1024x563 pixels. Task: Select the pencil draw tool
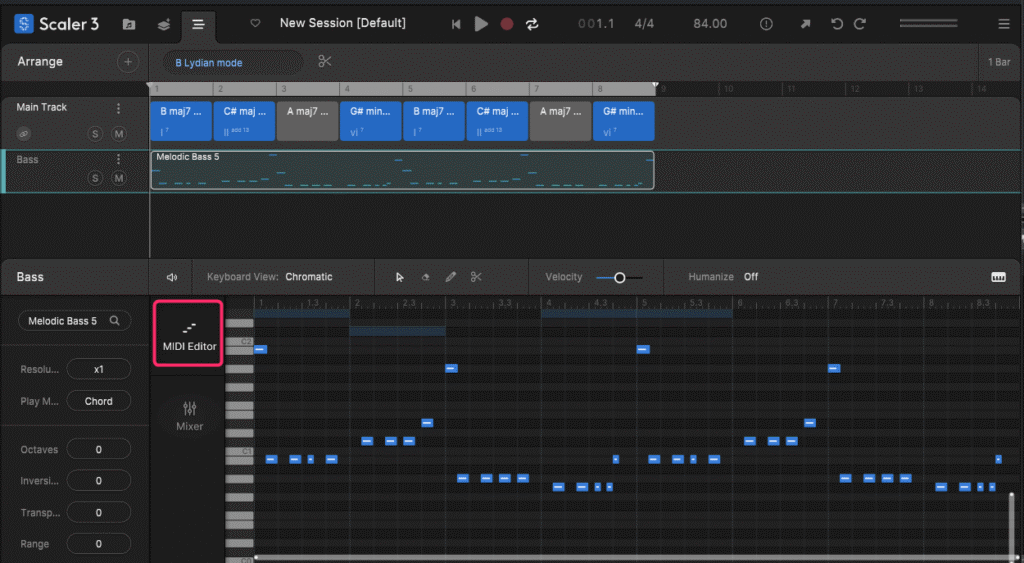(x=450, y=277)
